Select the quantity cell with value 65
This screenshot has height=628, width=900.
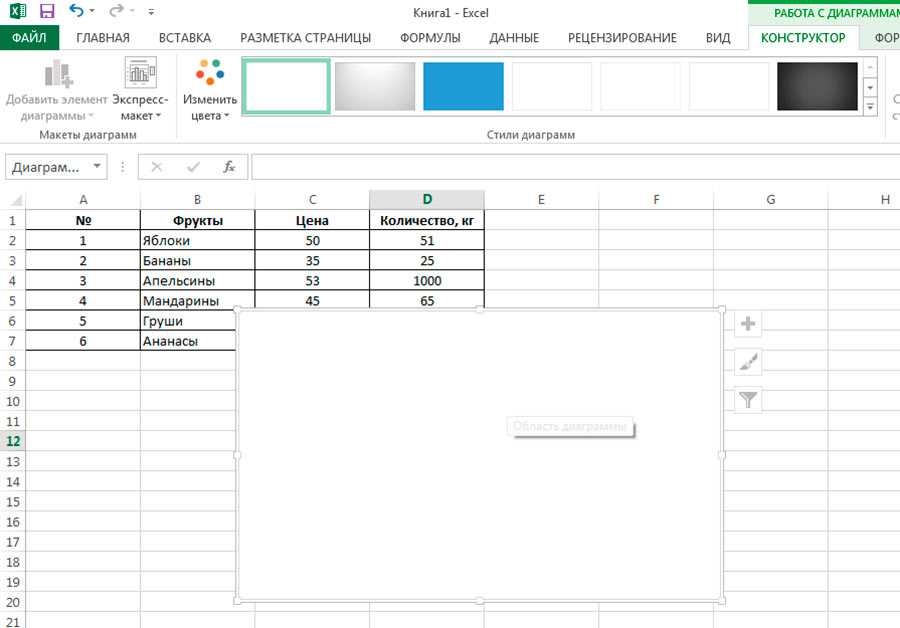(x=427, y=300)
